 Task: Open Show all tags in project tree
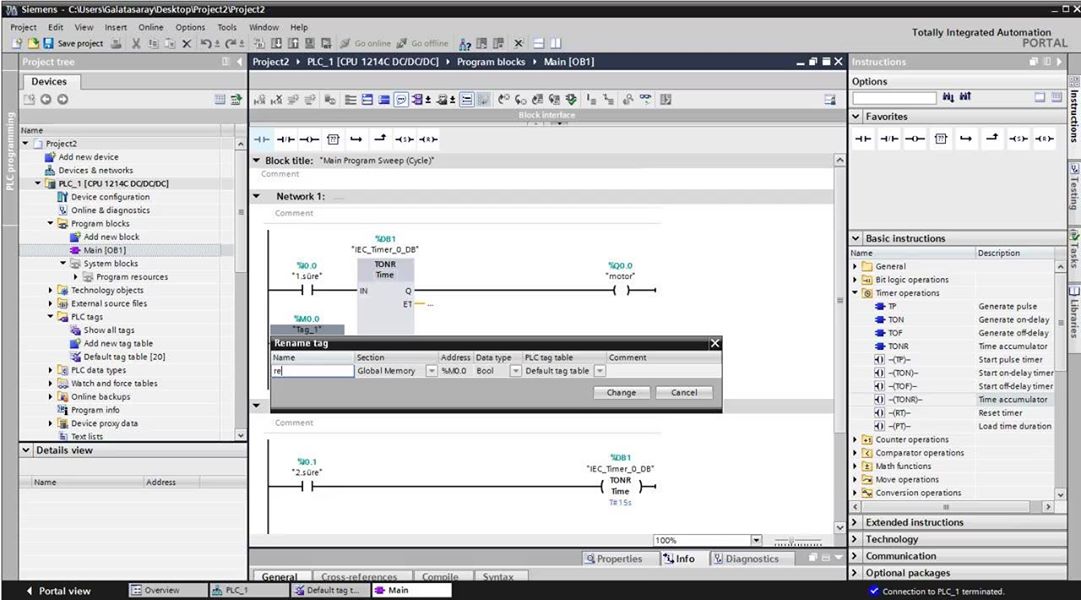click(109, 330)
